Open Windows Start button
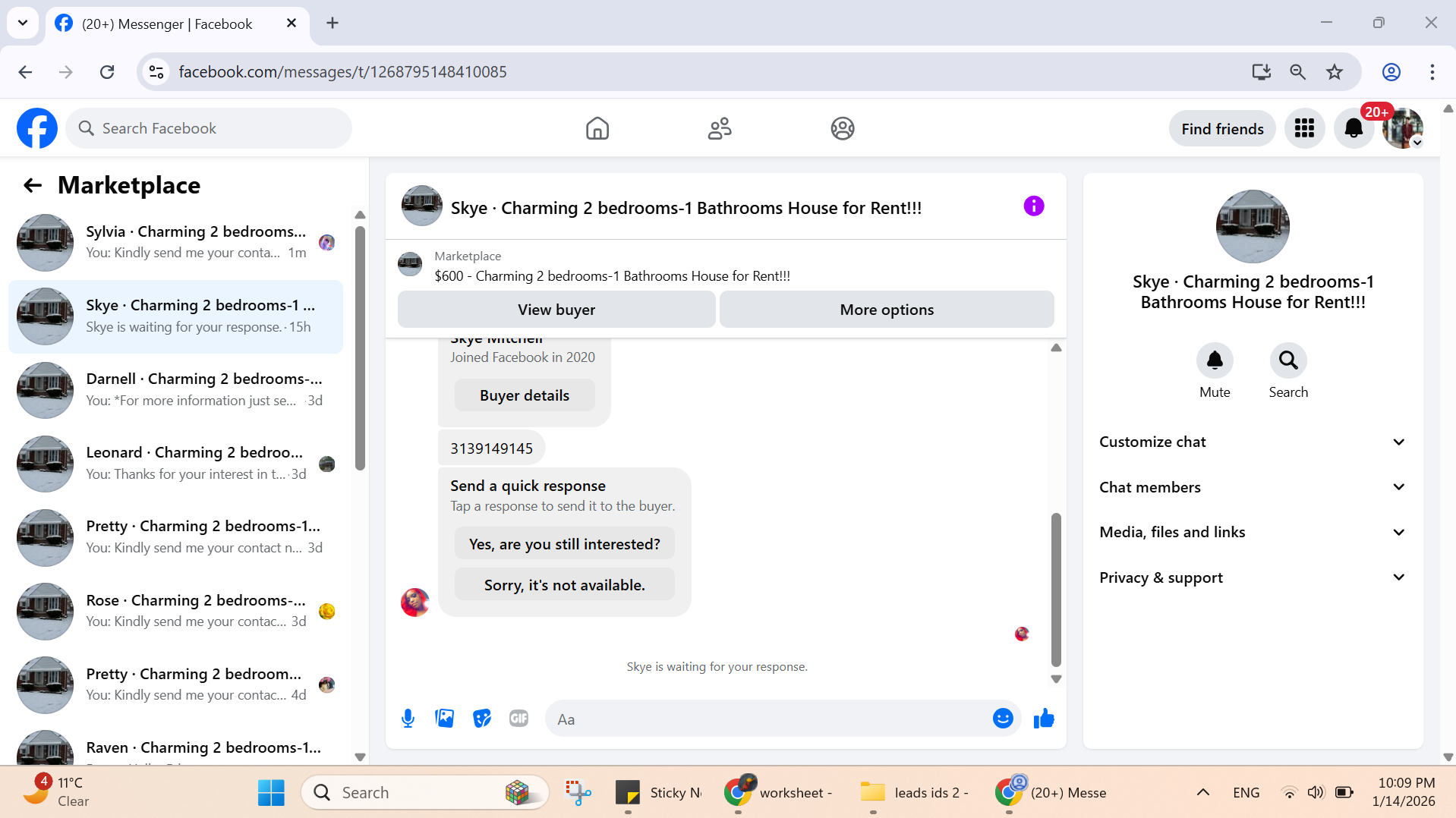Image resolution: width=1456 pixels, height=818 pixels. click(271, 793)
